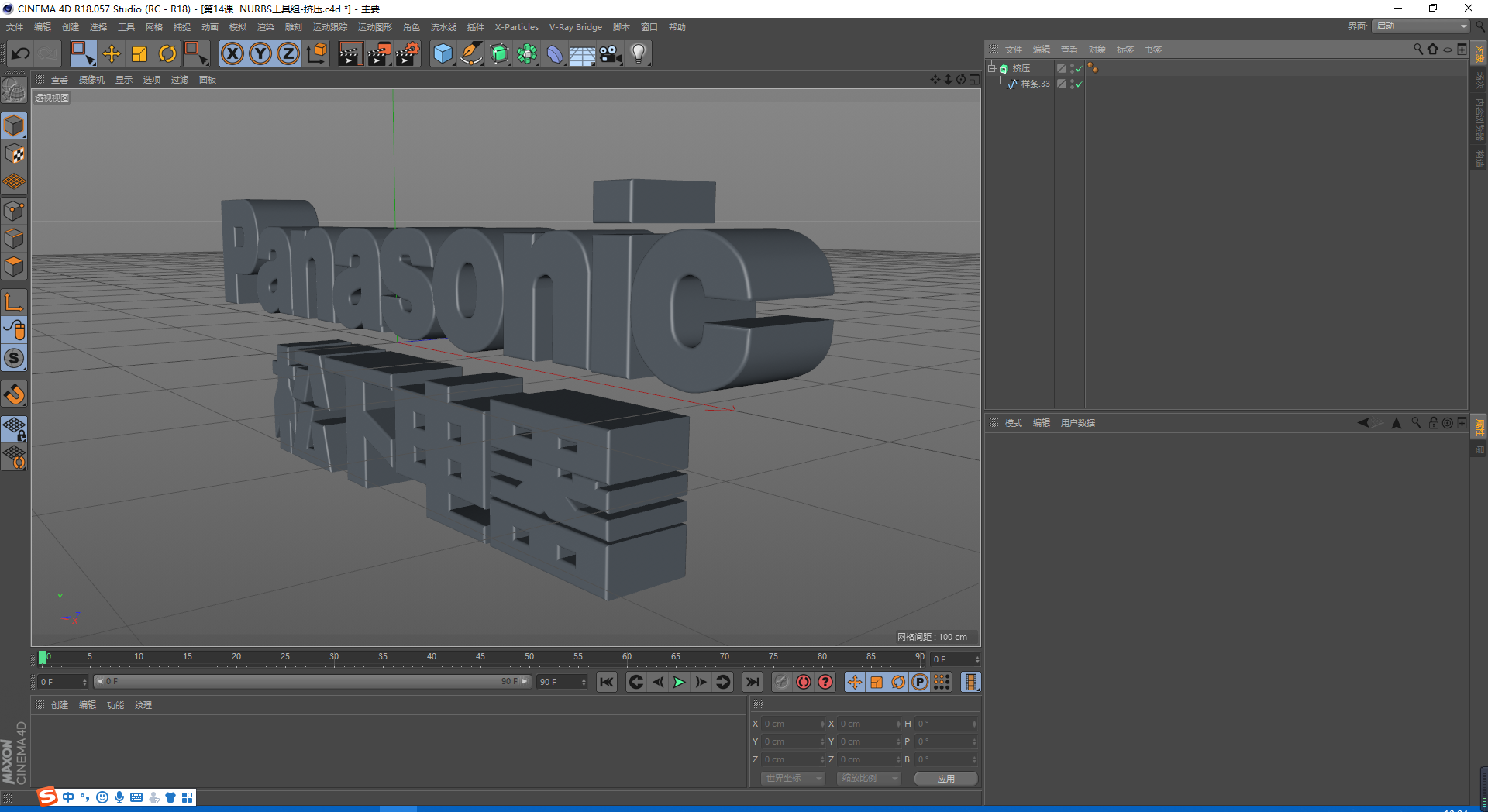The image size is (1488, 812).
Task: Toggle the coordinate system cube icon
Action: click(317, 53)
